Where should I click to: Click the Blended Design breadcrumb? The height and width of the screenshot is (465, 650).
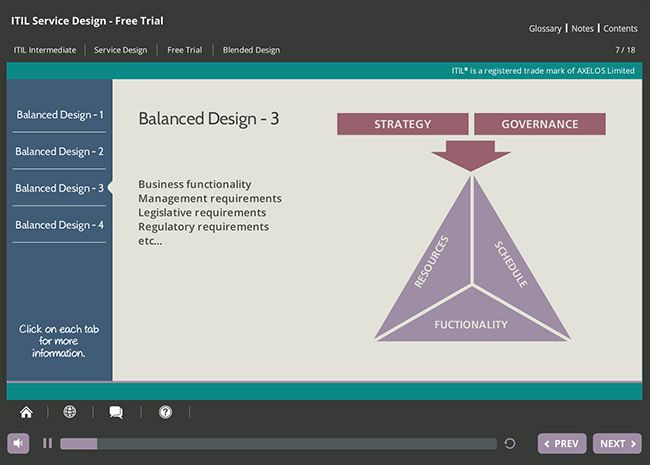tap(251, 50)
